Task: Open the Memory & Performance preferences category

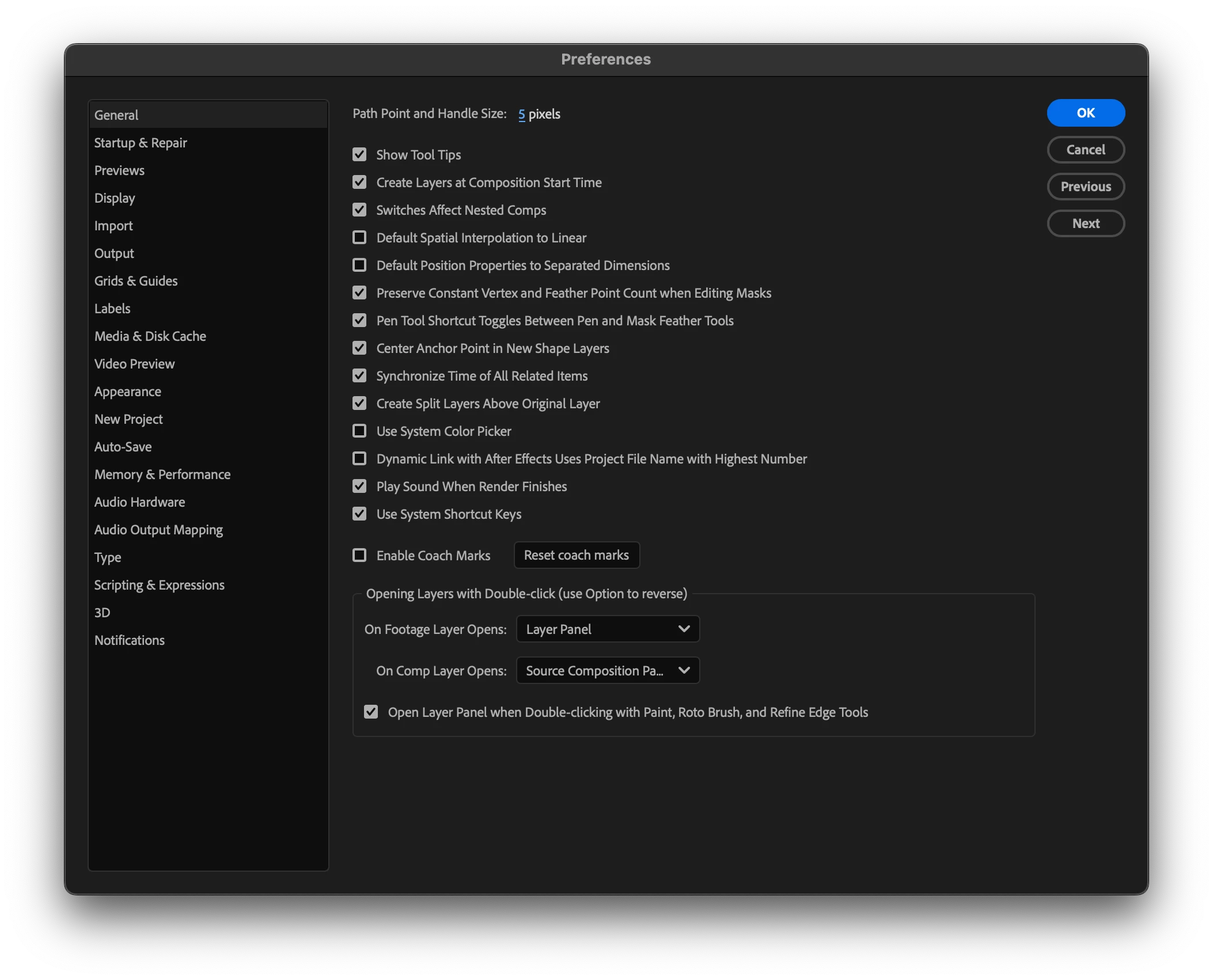Action: tap(162, 474)
